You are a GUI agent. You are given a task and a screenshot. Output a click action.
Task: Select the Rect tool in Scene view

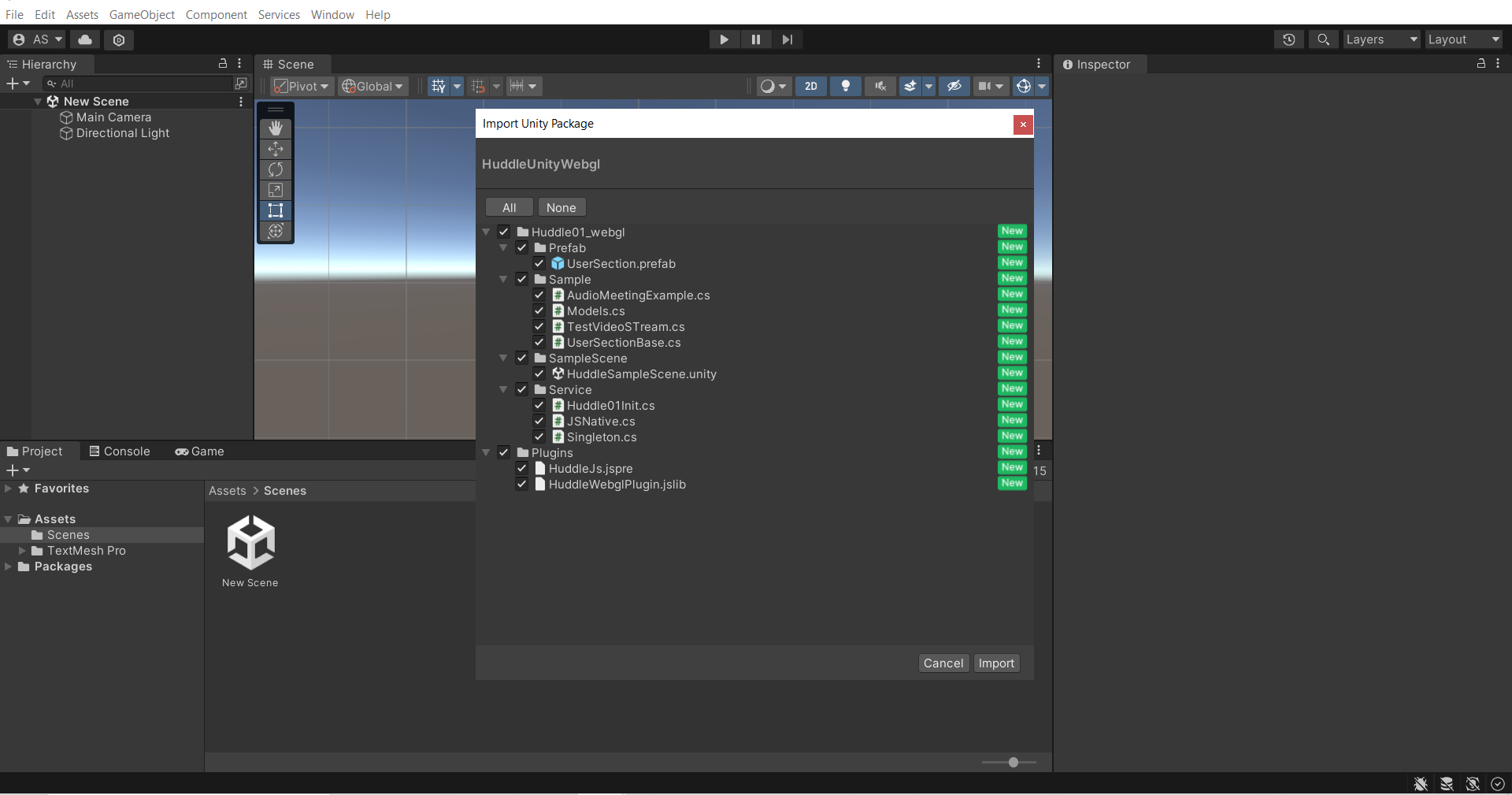[276, 210]
